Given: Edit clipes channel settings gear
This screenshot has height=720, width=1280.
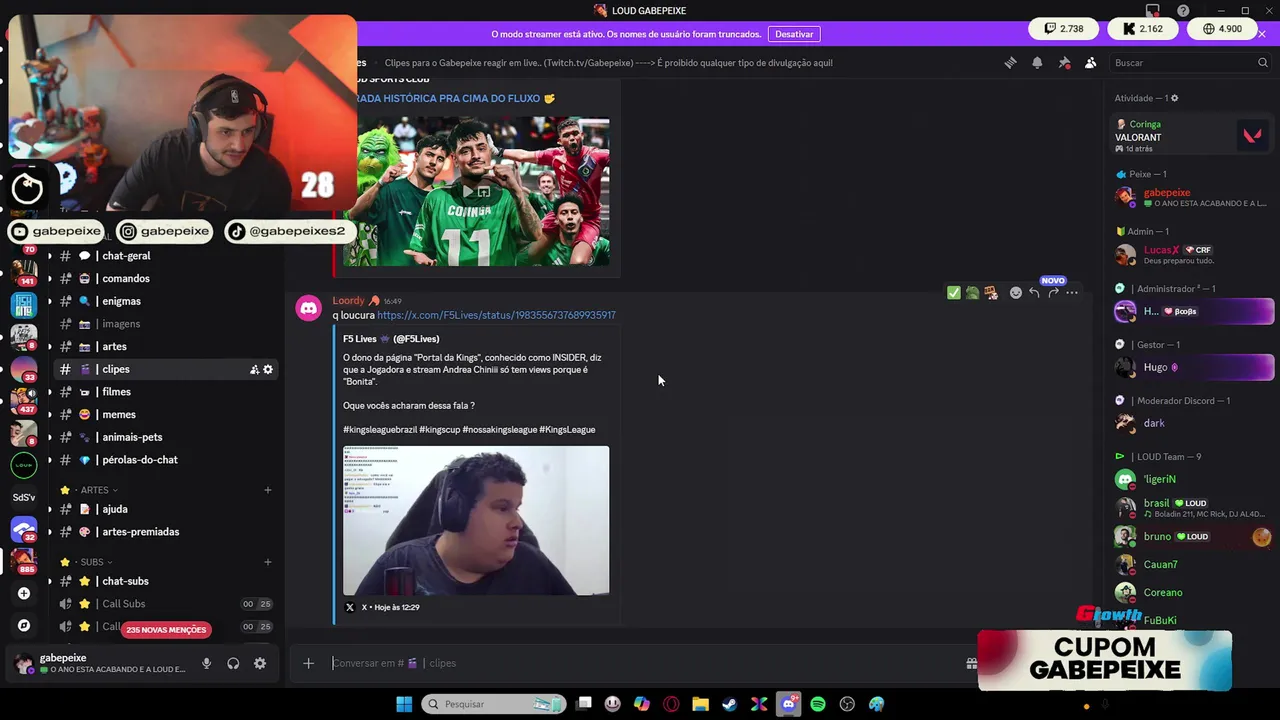Looking at the screenshot, I should click(x=268, y=370).
